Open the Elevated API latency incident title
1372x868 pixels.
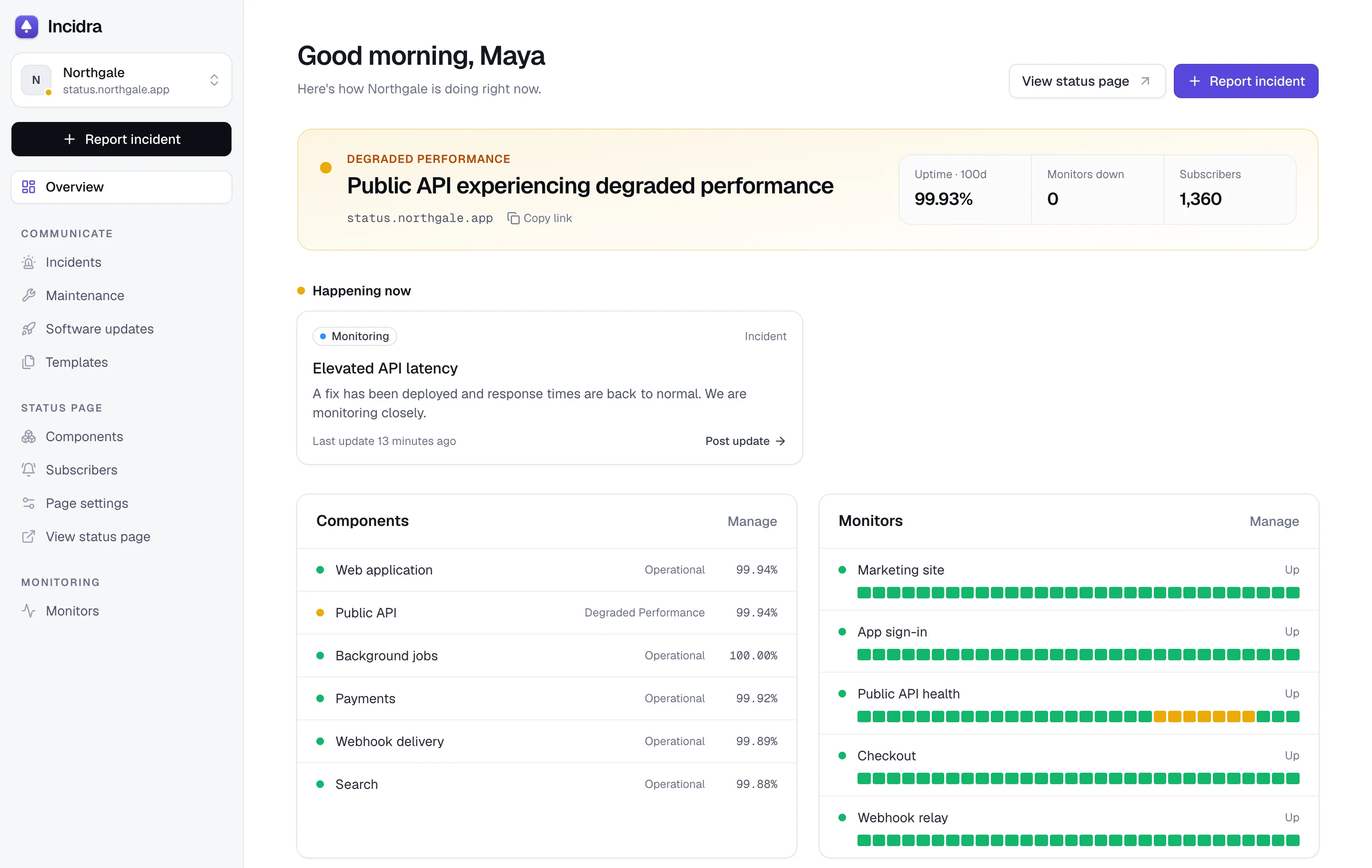[x=385, y=368]
